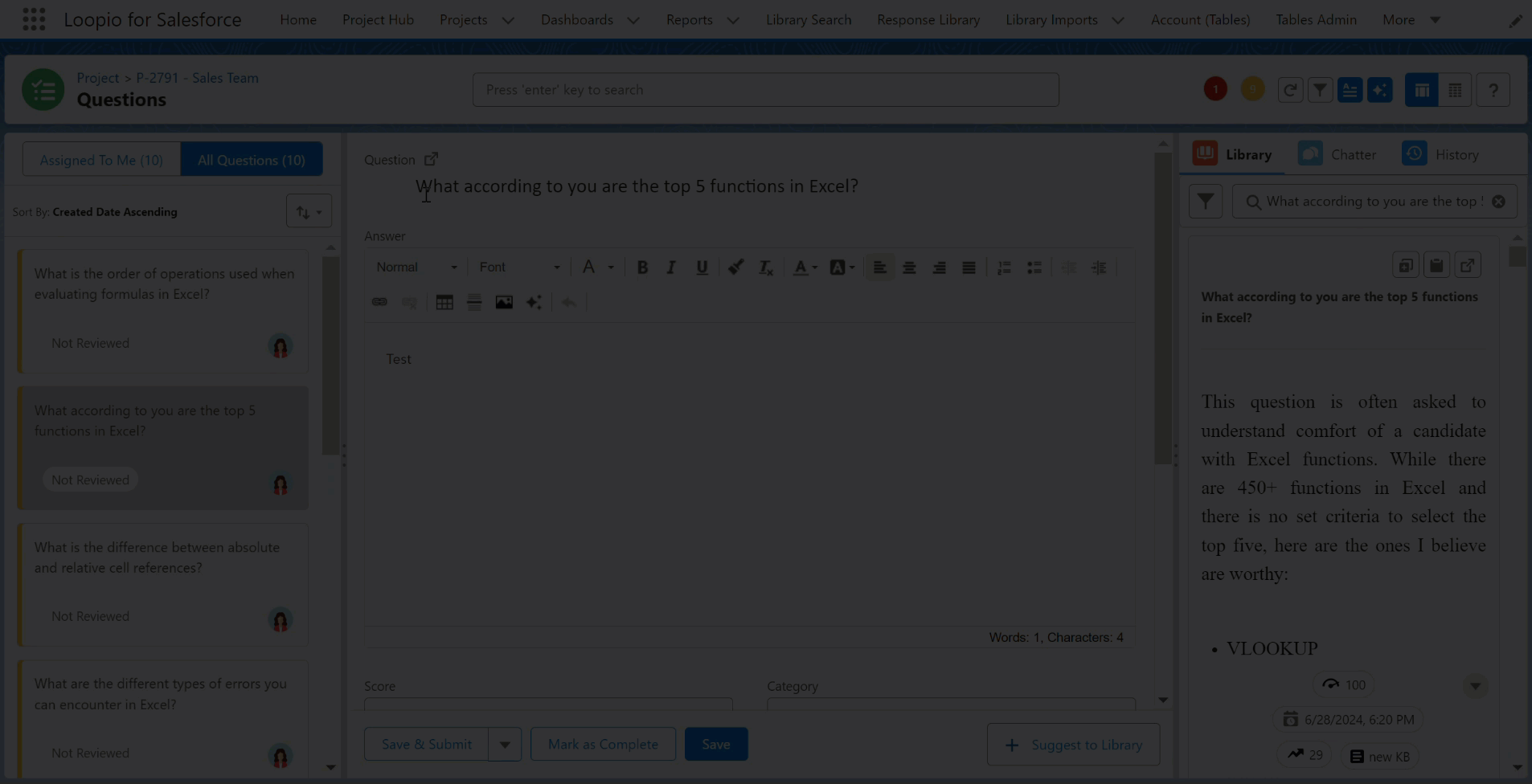This screenshot has height=784, width=1532.
Task: Click the AI sparkle icon in editor toolbar
Action: 534,302
